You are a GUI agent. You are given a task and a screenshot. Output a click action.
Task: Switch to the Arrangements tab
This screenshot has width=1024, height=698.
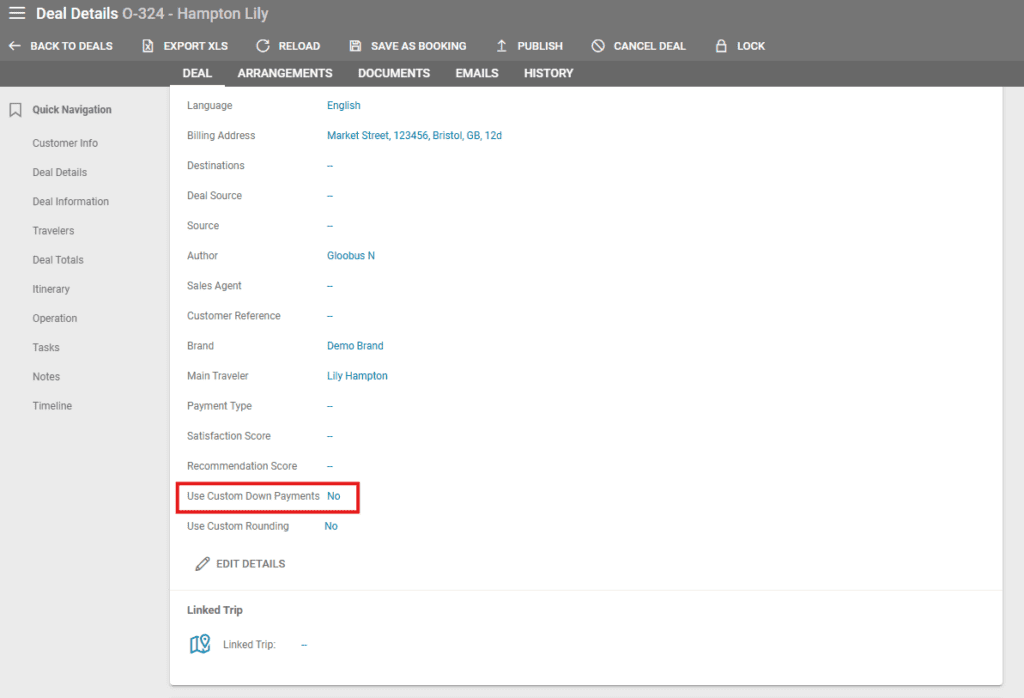(x=285, y=73)
